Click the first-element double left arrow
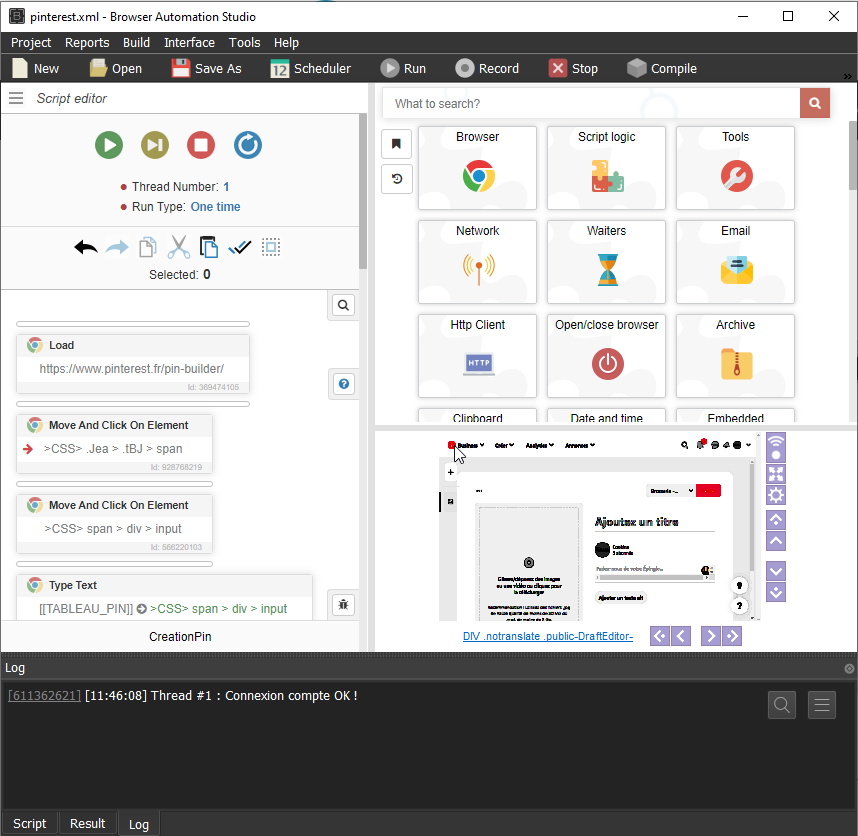858x836 pixels. coord(660,636)
